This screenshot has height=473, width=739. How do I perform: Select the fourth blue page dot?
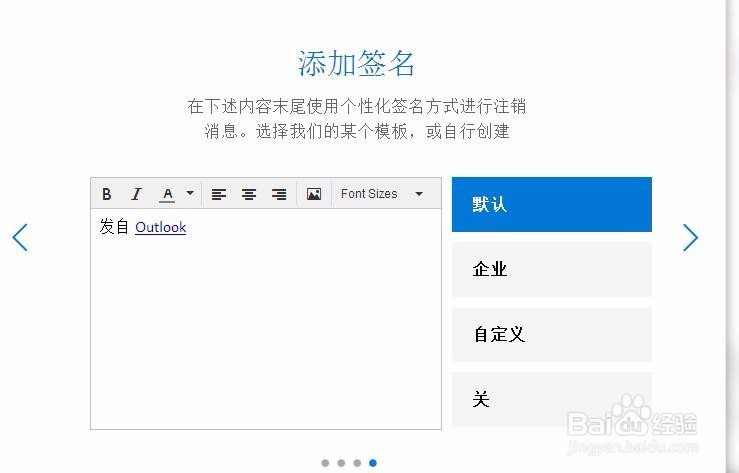click(373, 463)
